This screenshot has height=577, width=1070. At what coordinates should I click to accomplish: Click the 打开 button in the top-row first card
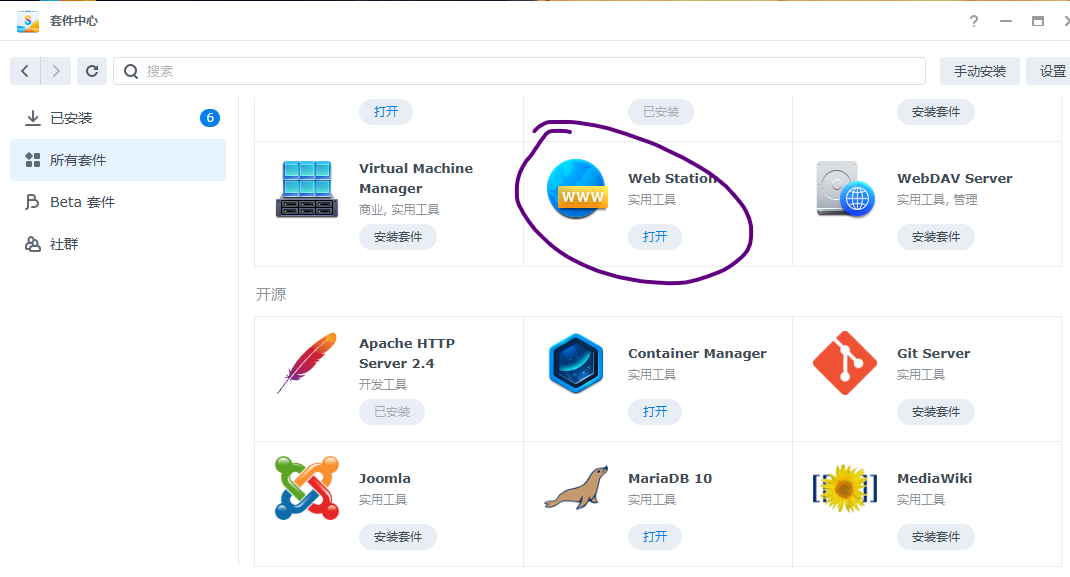coord(386,112)
